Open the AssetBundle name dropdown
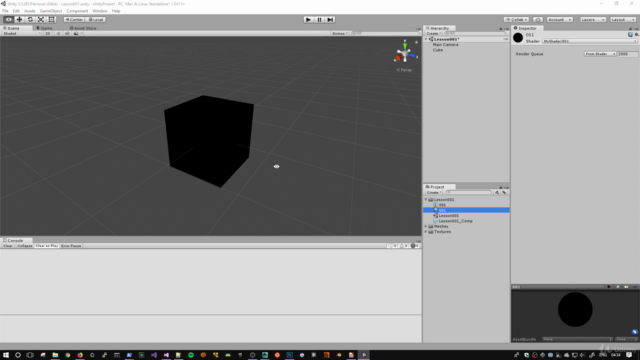 tap(578, 339)
